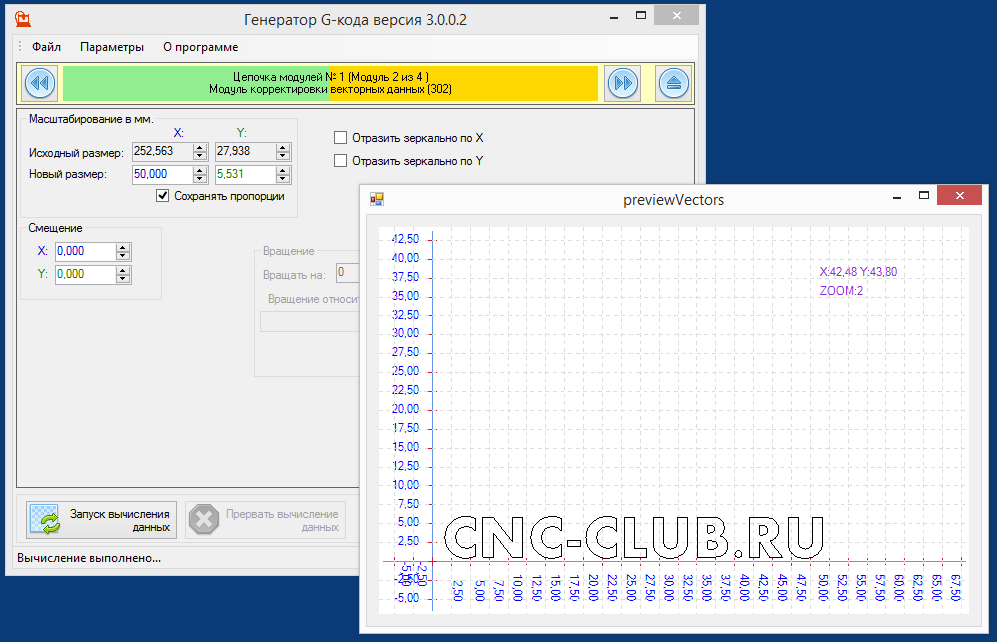The image size is (997, 642).
Task: Increase offset Y with up arrow
Action: [123, 270]
